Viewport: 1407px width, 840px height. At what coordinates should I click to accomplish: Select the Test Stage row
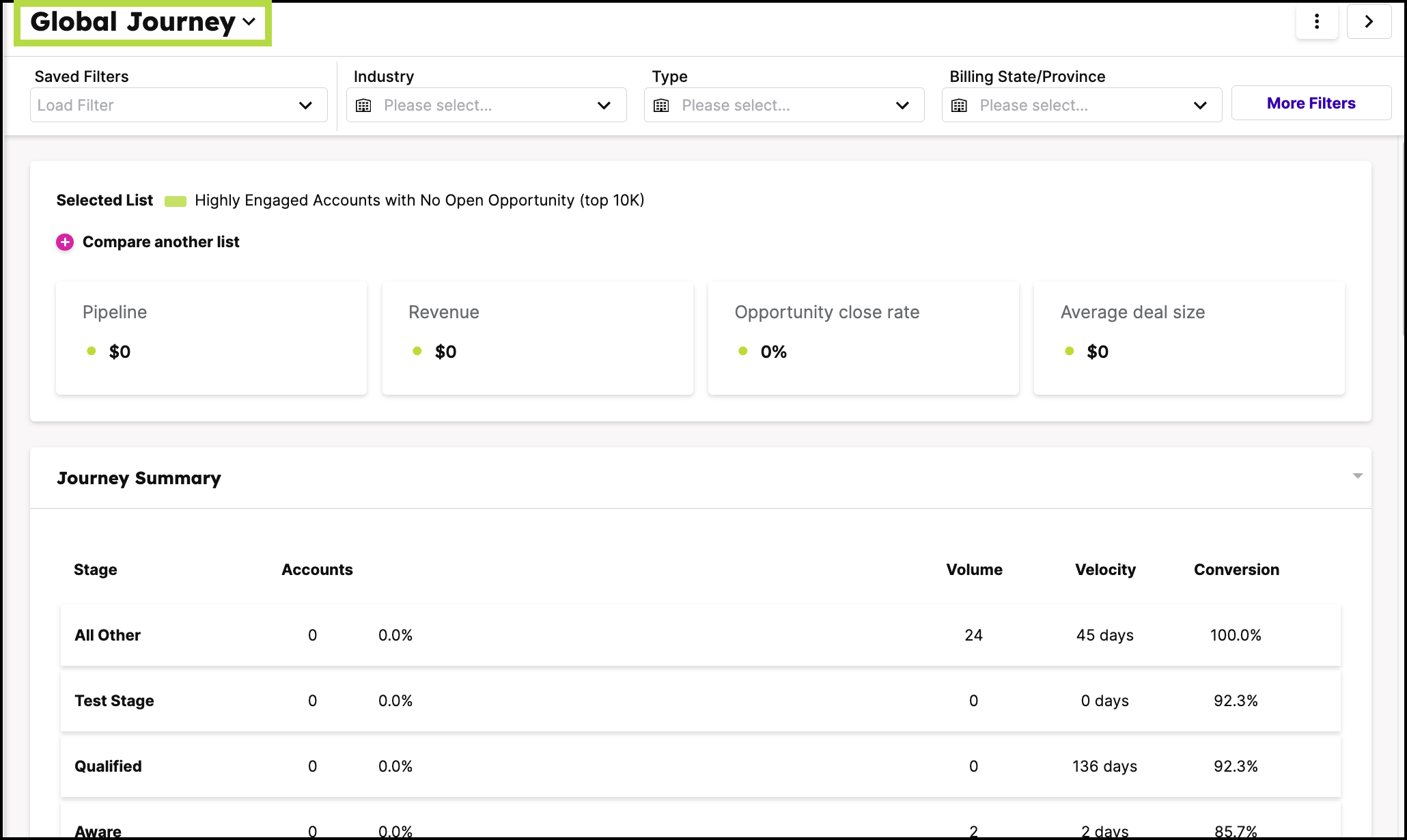701,701
